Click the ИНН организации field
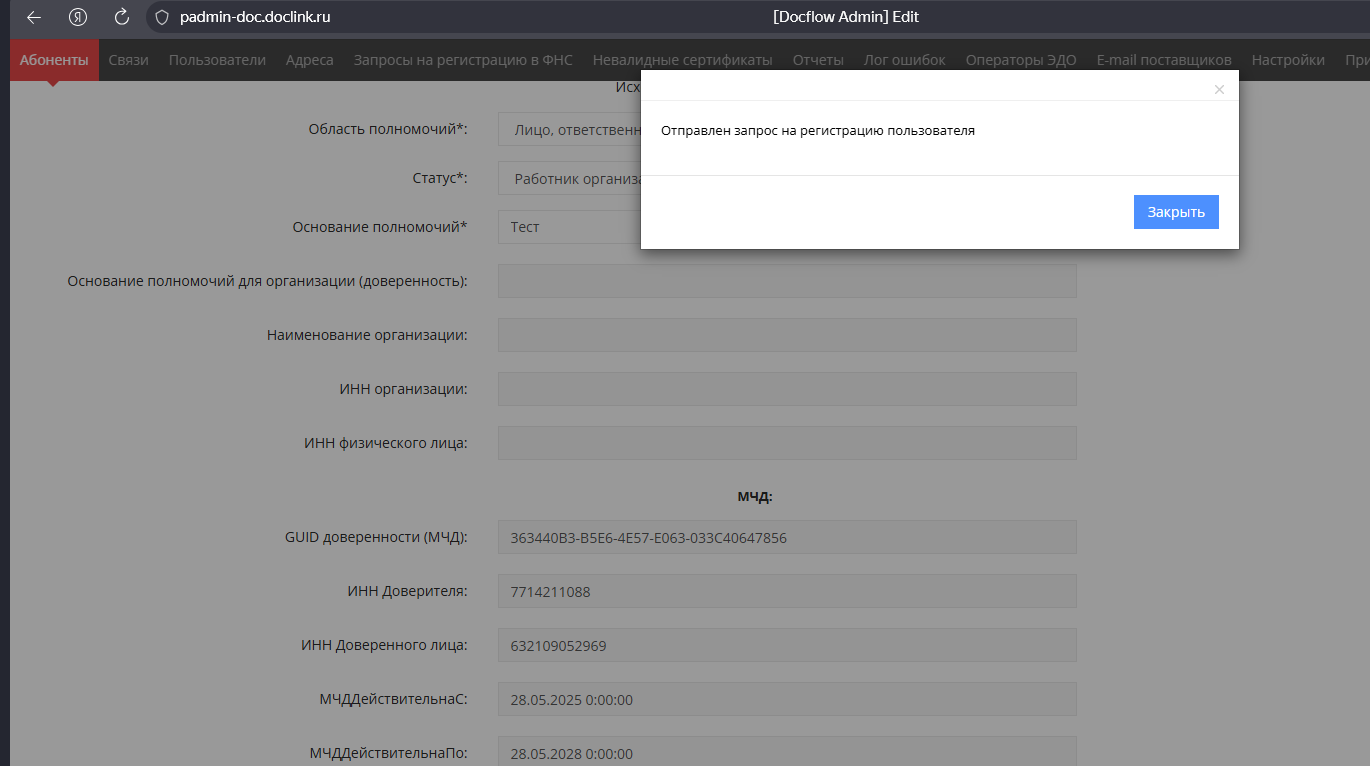This screenshot has width=1370, height=766. coord(787,389)
